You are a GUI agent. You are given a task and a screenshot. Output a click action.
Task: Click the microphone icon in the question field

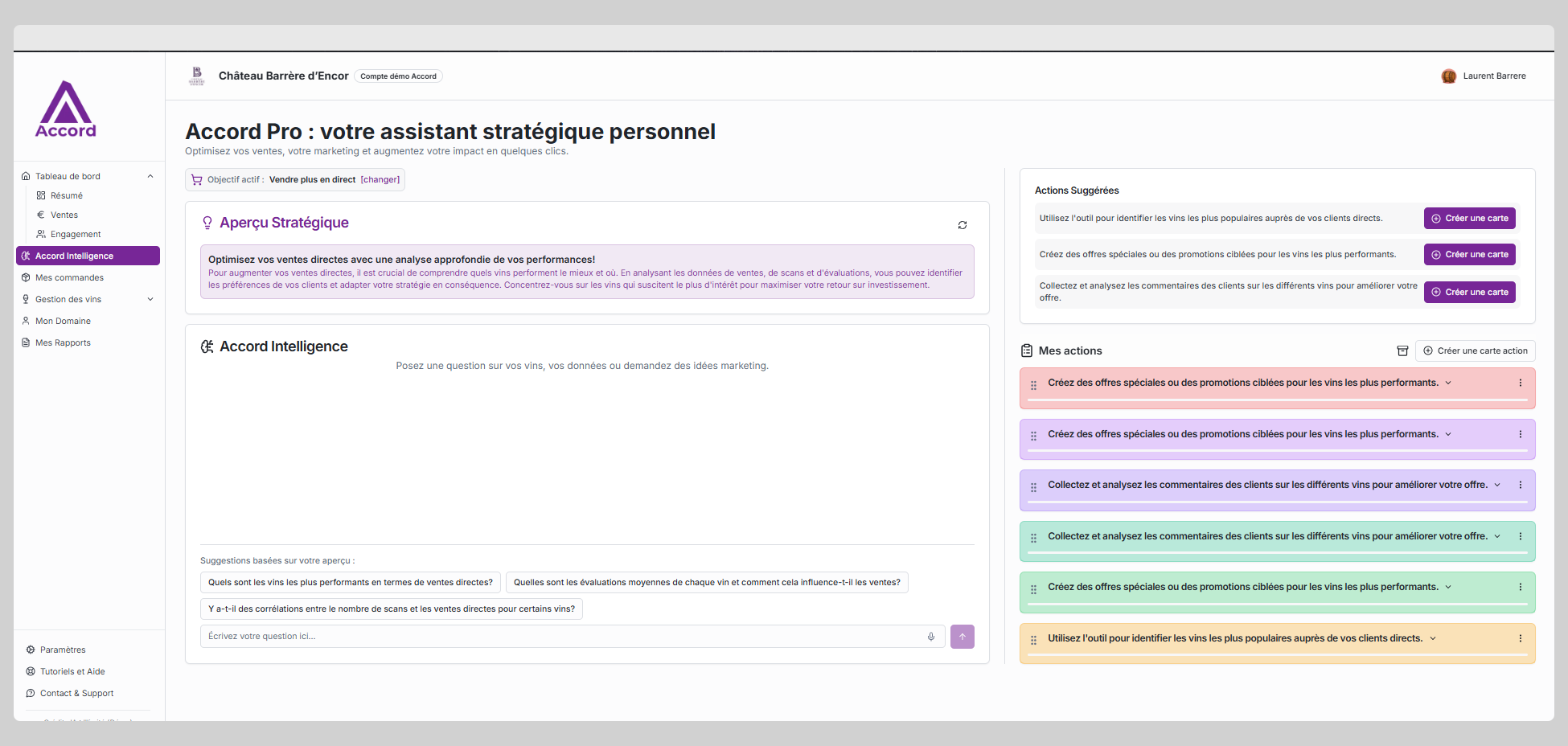[x=931, y=636]
